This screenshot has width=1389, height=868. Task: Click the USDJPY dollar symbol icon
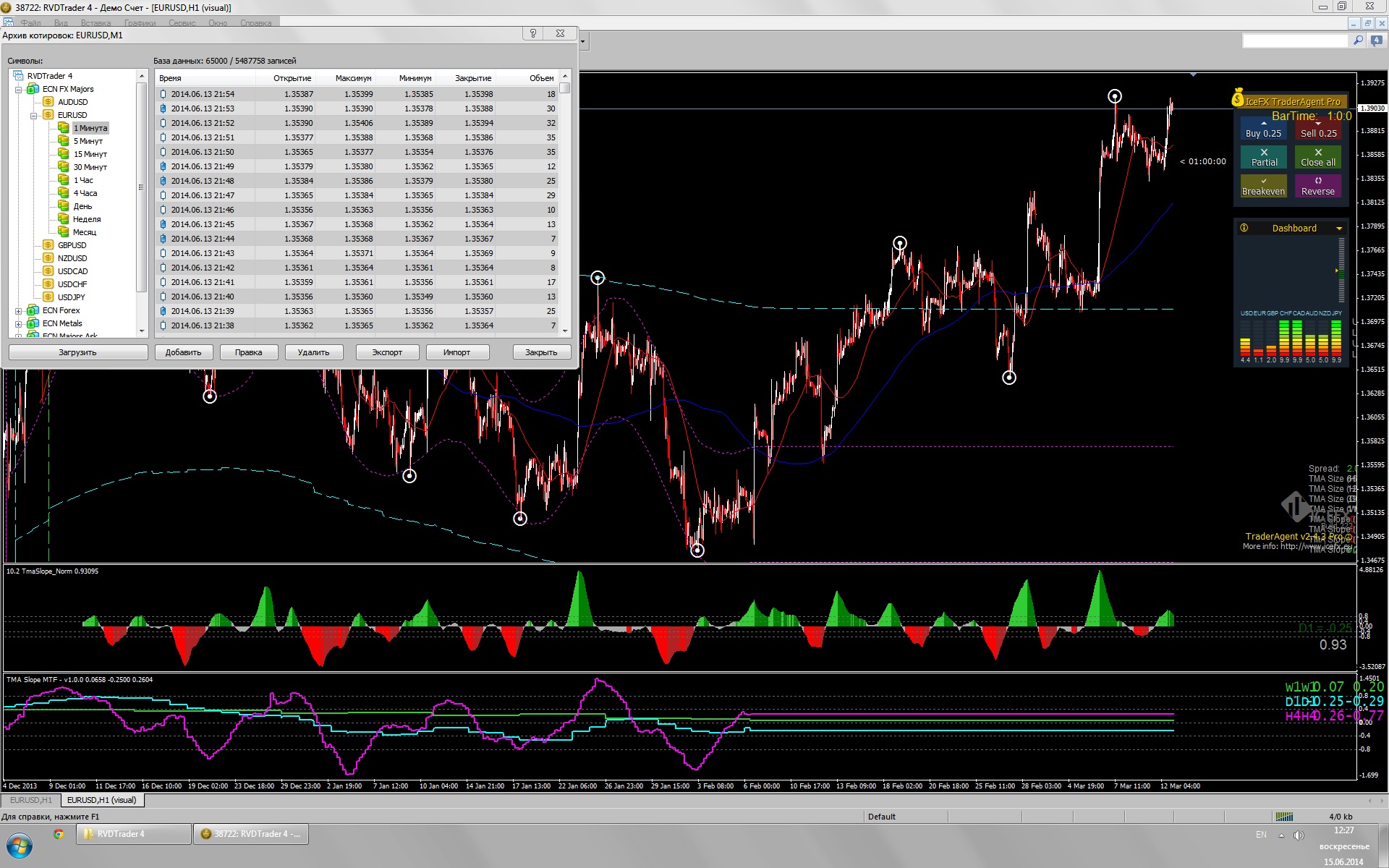48,297
